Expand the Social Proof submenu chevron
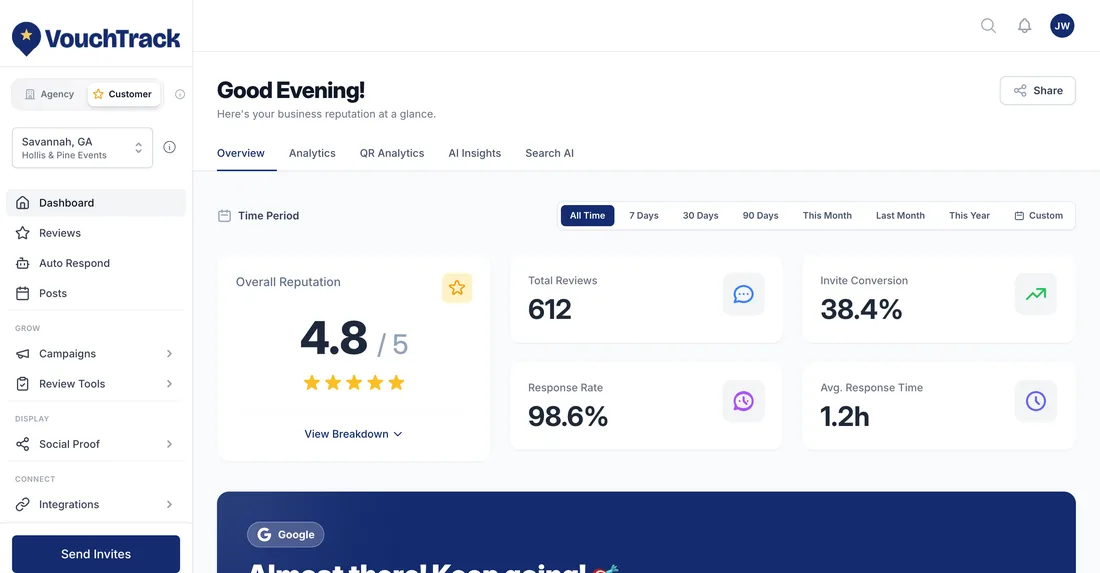Screen dimensions: 1100x573 pyautogui.click(x=169, y=444)
